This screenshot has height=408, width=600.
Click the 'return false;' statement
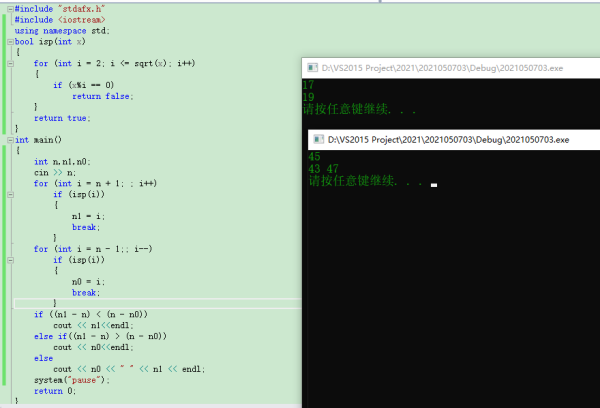pos(102,96)
